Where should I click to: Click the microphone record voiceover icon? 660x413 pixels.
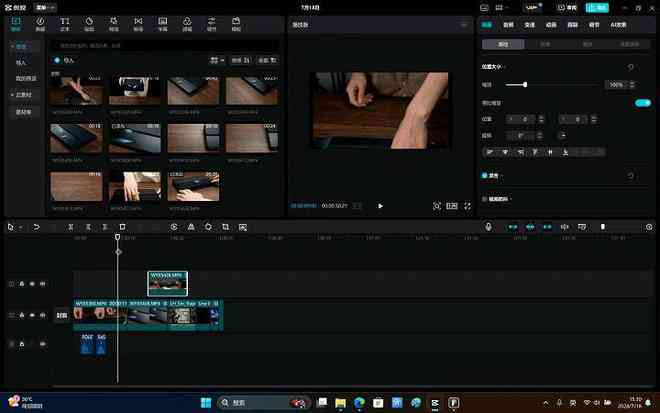pyautogui.click(x=488, y=227)
